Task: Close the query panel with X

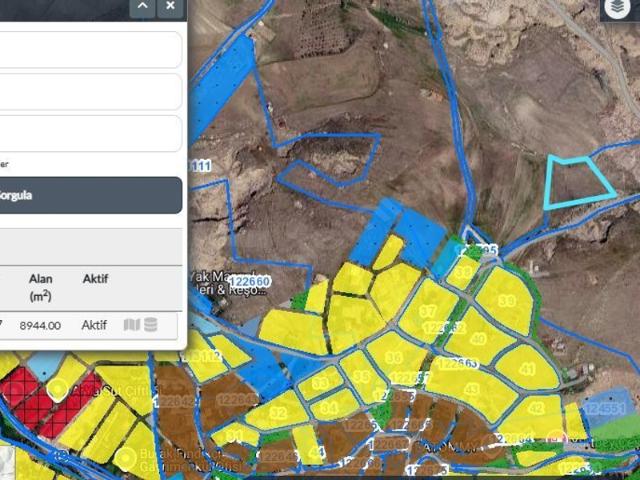Action: [x=170, y=7]
